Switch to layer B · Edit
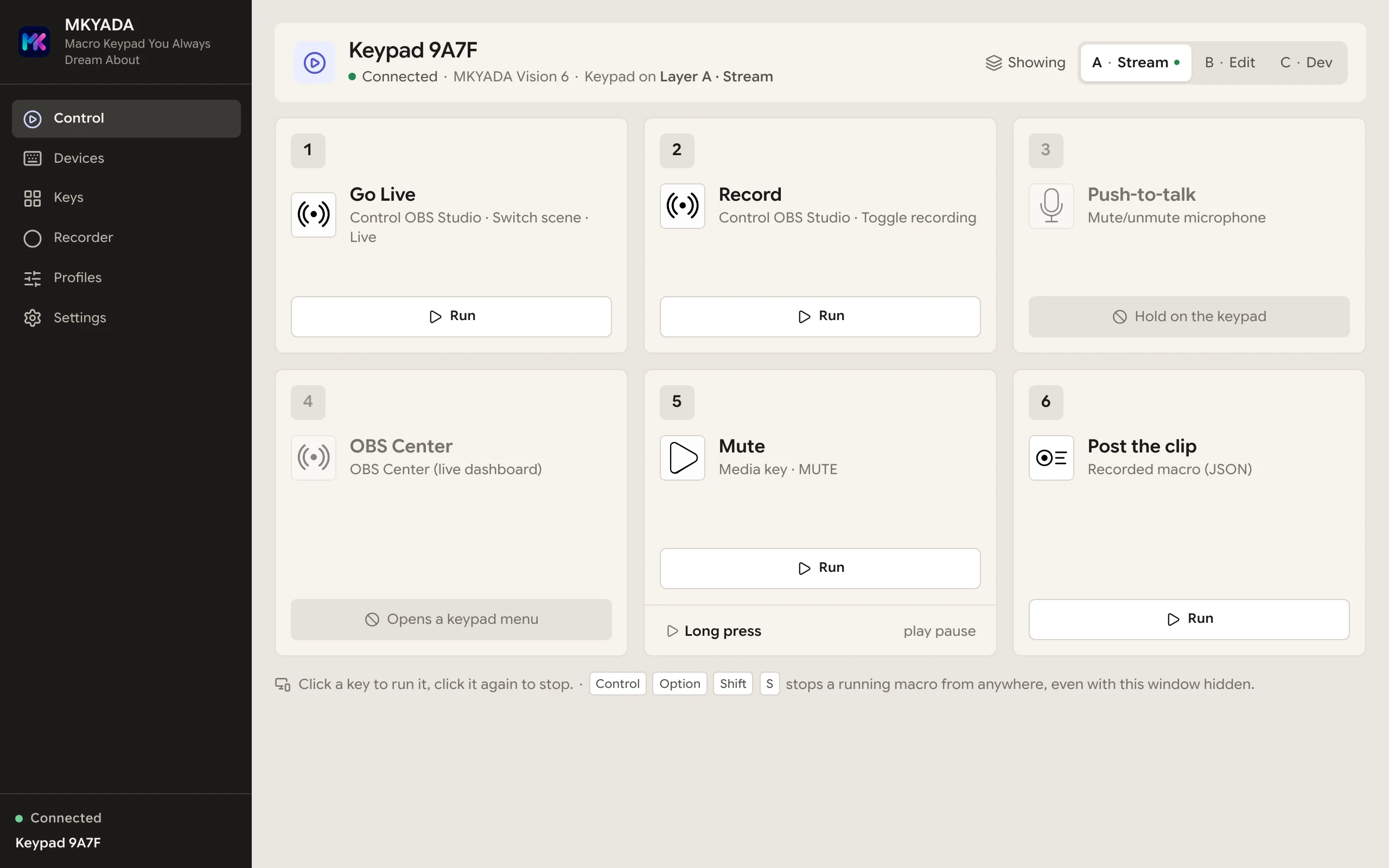Screen dimensions: 1389x868 [x=1229, y=62]
